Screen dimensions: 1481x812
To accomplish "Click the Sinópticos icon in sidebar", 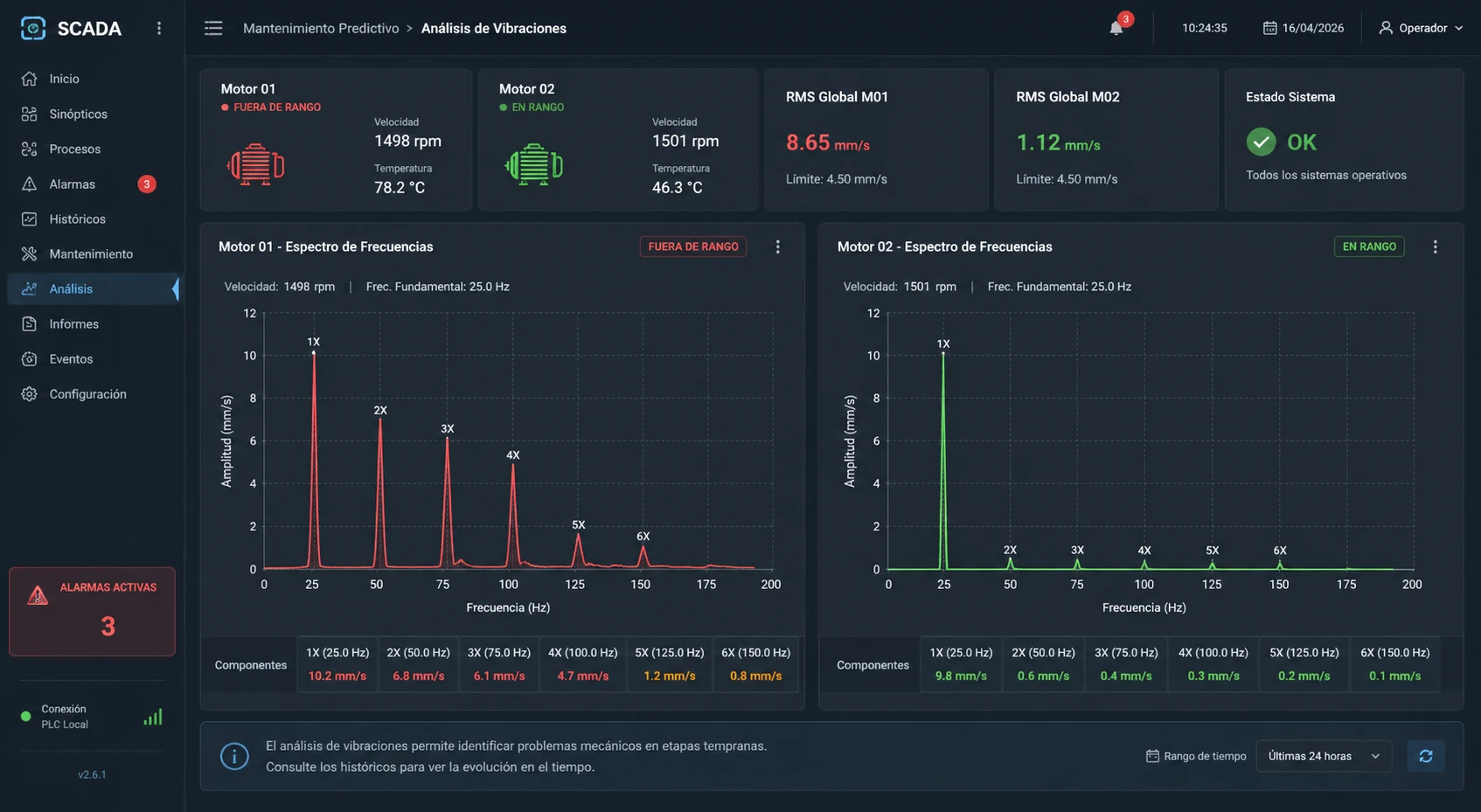I will coord(29,114).
